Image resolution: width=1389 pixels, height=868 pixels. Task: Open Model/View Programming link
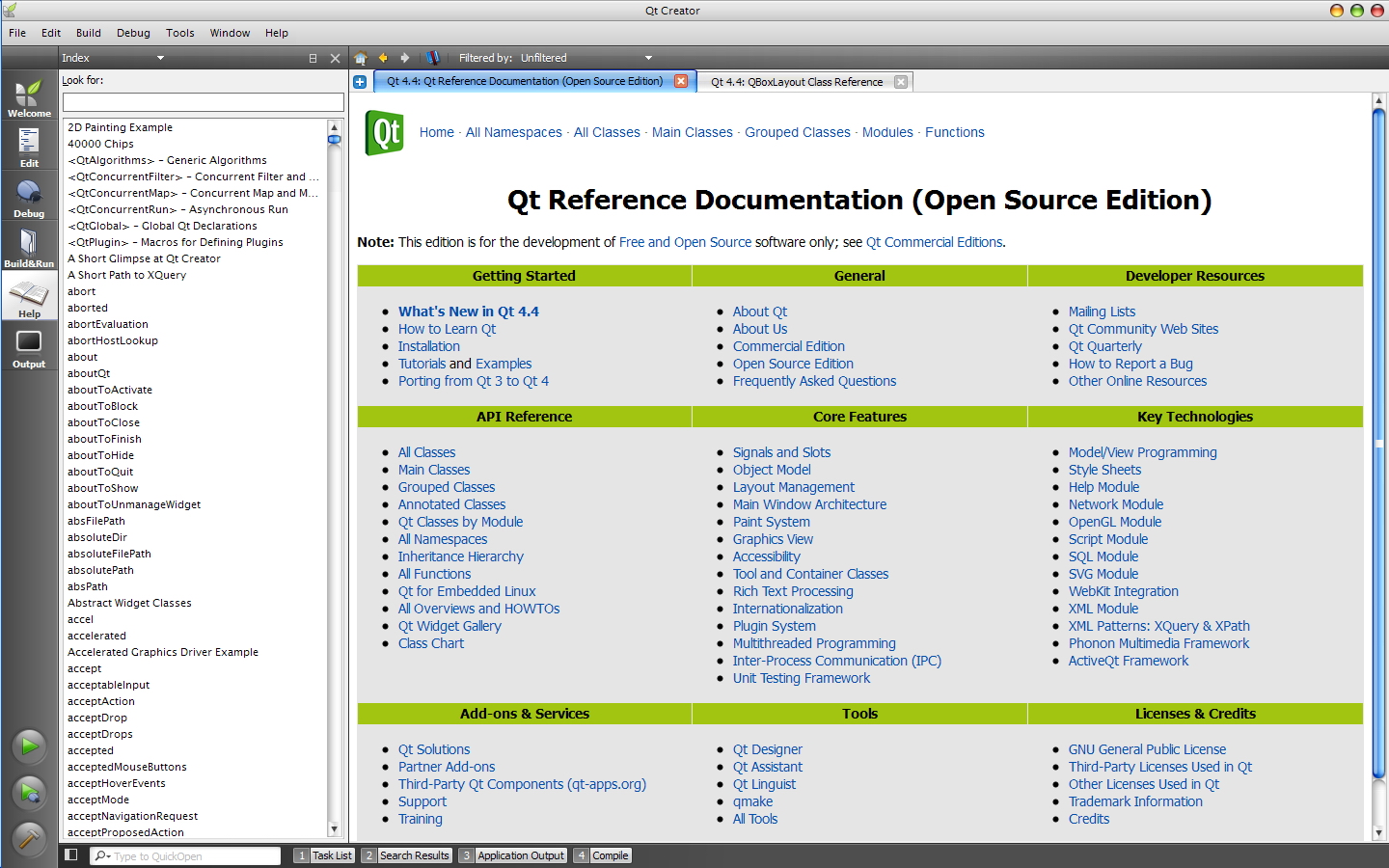(x=1143, y=452)
